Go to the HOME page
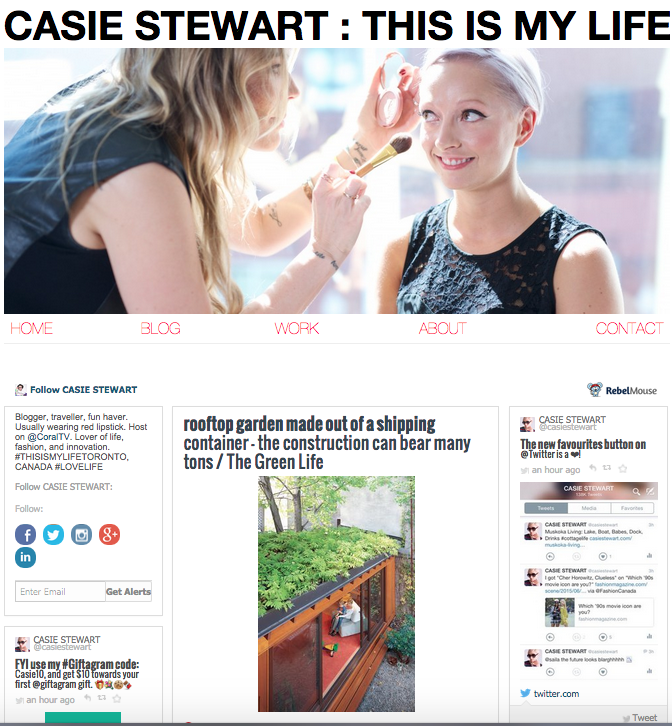Image resolution: width=672 pixels, height=726 pixels. (31, 328)
